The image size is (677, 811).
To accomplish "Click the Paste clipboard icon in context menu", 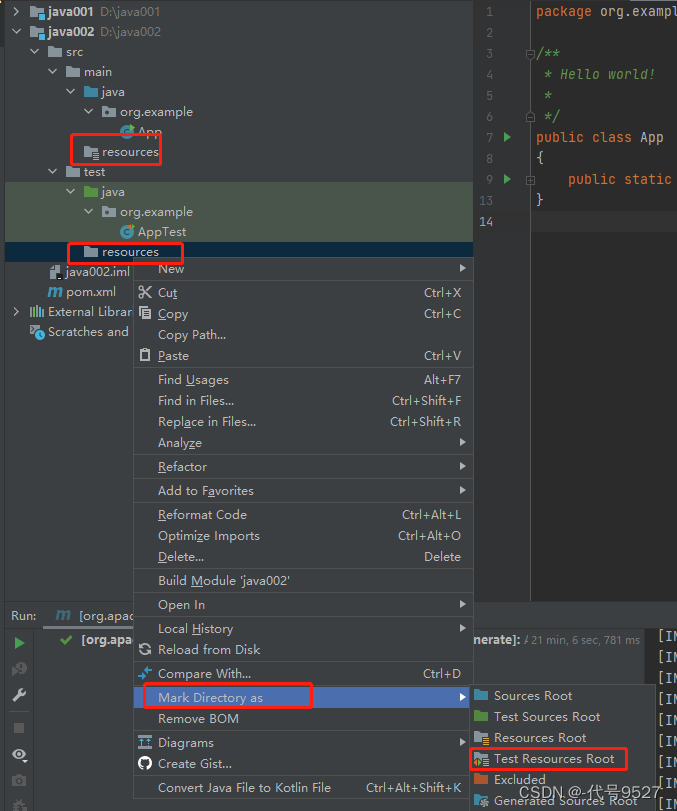I will pos(145,356).
